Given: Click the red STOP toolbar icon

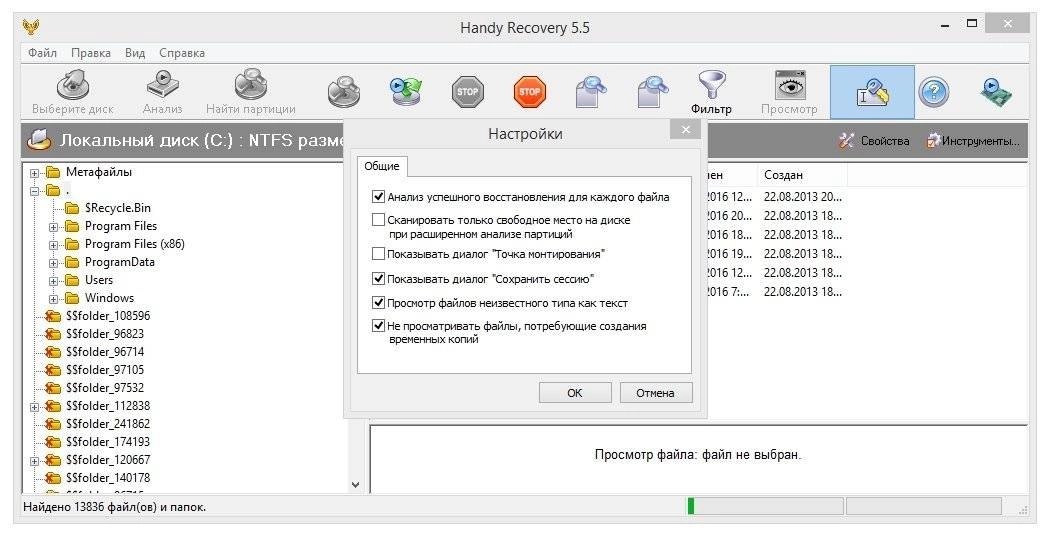Looking at the screenshot, I should pos(530,91).
